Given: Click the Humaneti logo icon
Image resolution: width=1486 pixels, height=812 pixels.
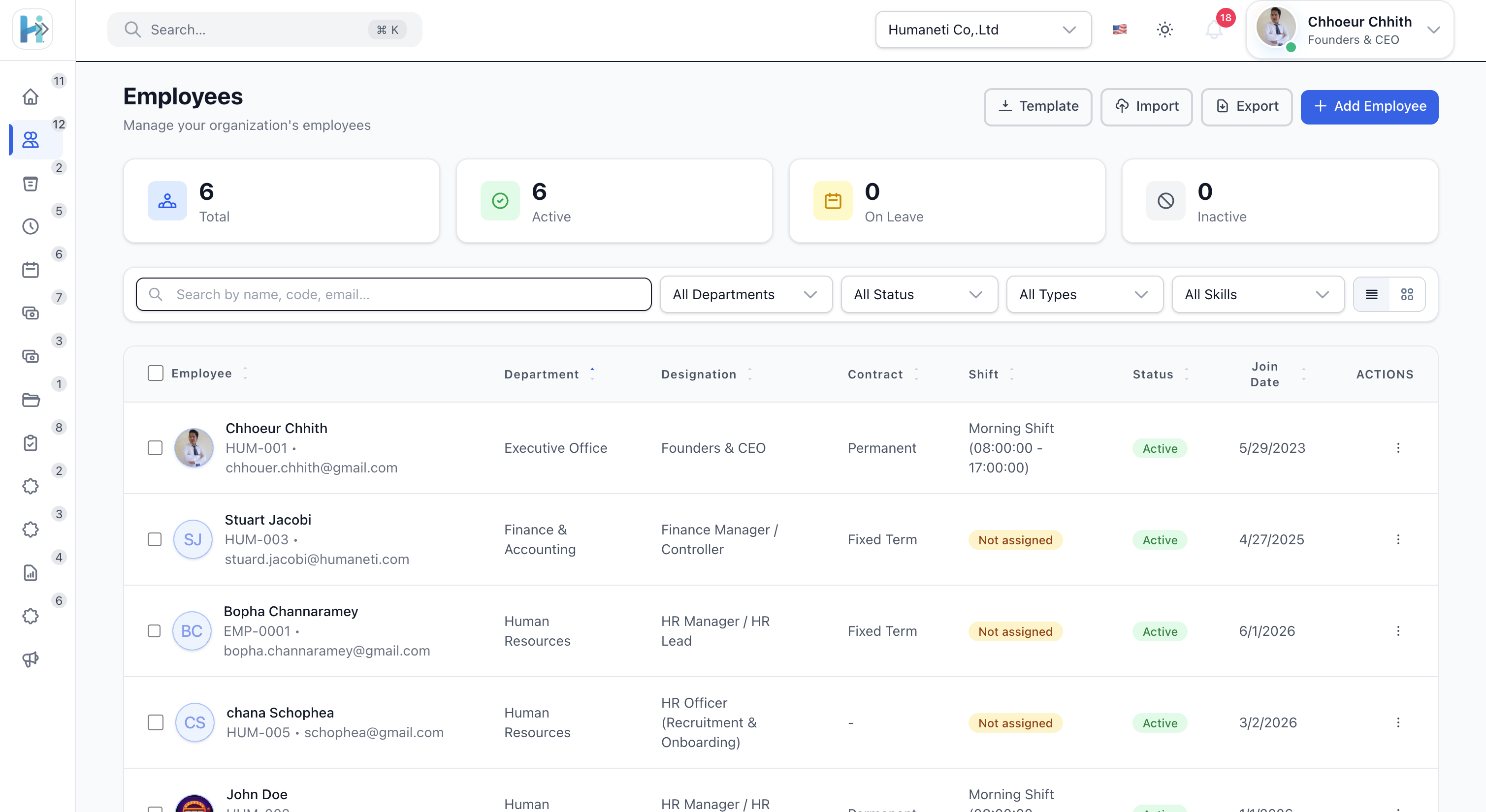Looking at the screenshot, I should click(33, 29).
